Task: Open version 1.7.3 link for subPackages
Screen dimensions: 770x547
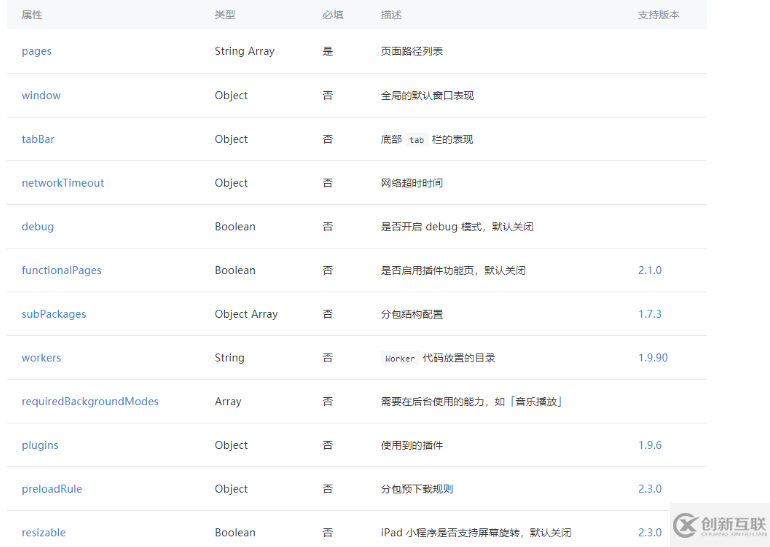Action: (650, 314)
